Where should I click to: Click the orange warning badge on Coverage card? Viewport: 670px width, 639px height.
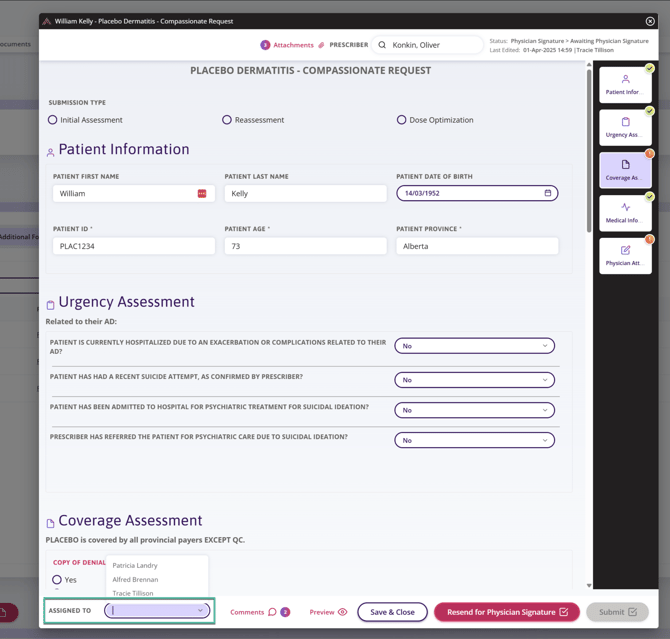point(649,153)
